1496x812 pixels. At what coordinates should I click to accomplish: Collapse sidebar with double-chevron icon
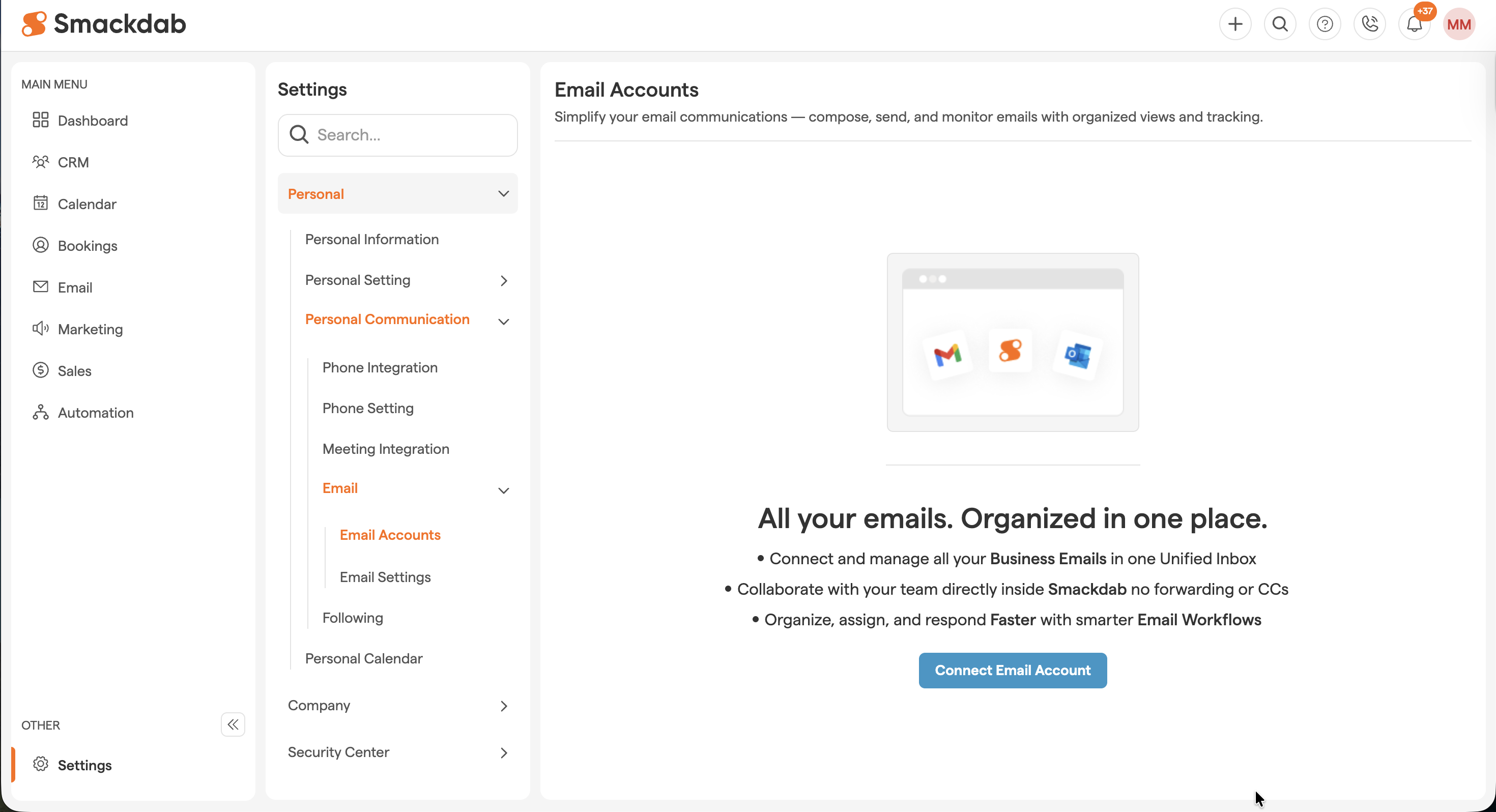(233, 724)
